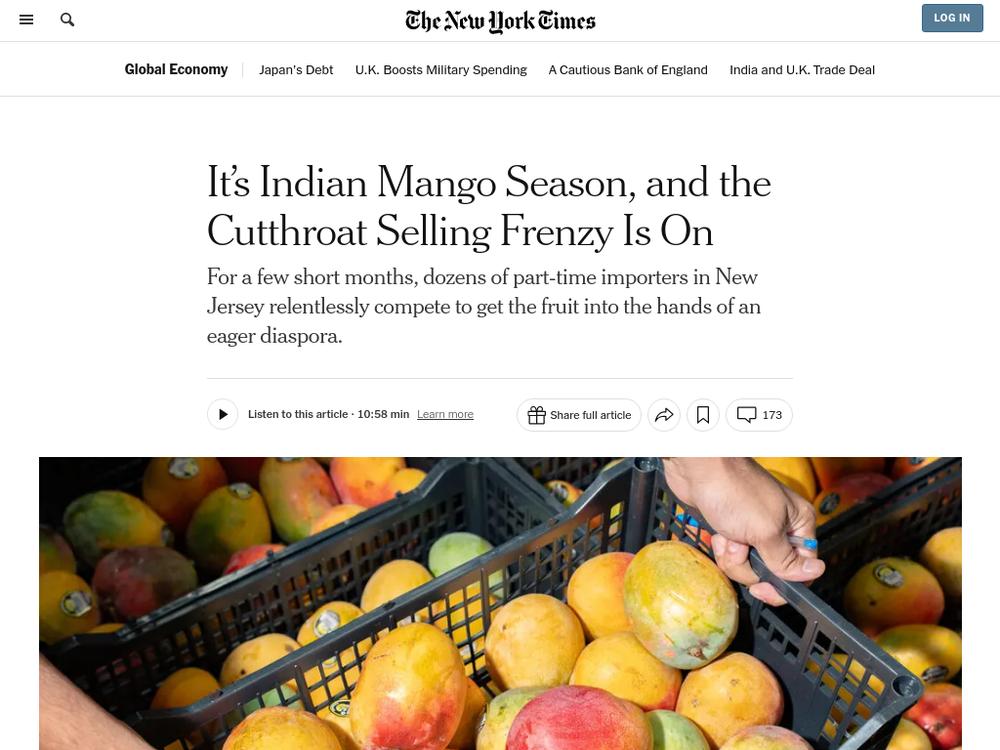Select A Cautious Bank of England

[628, 70]
